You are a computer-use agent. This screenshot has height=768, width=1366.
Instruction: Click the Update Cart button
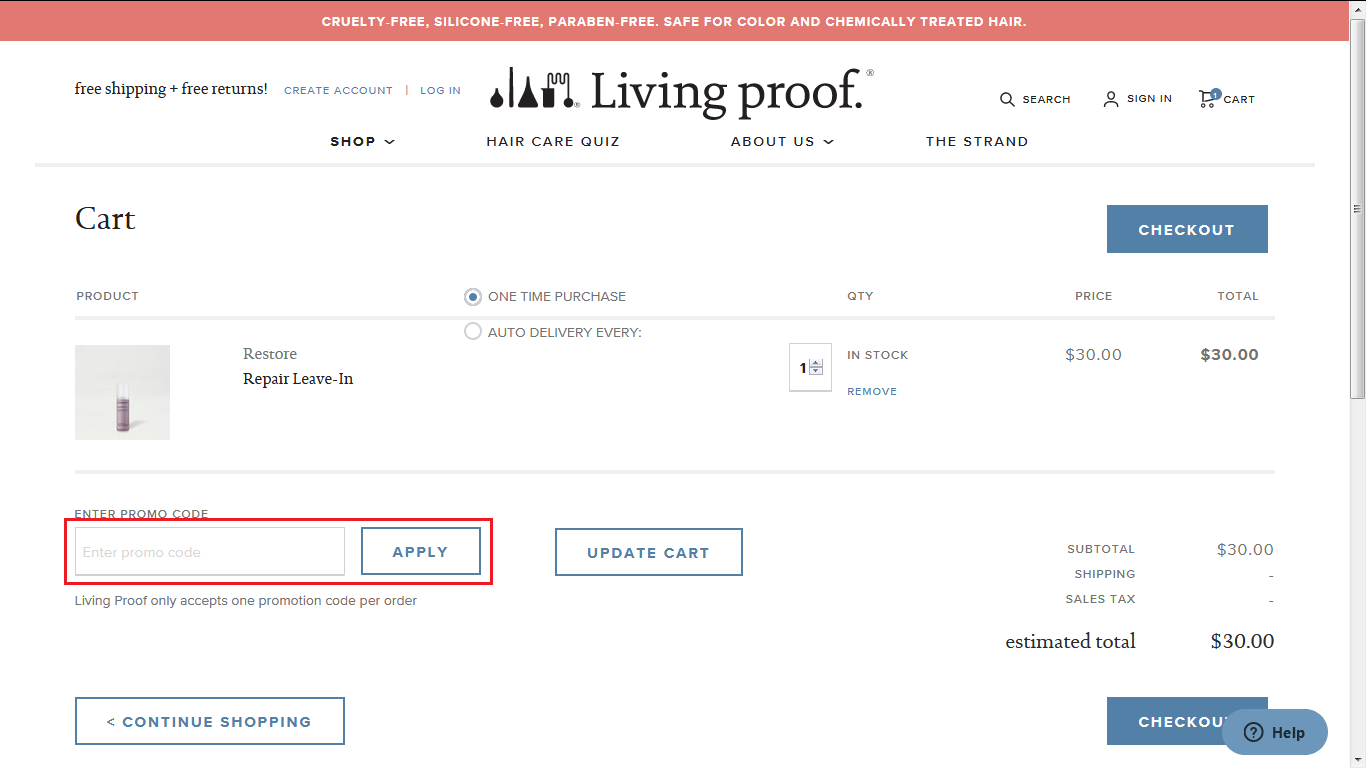coord(648,552)
